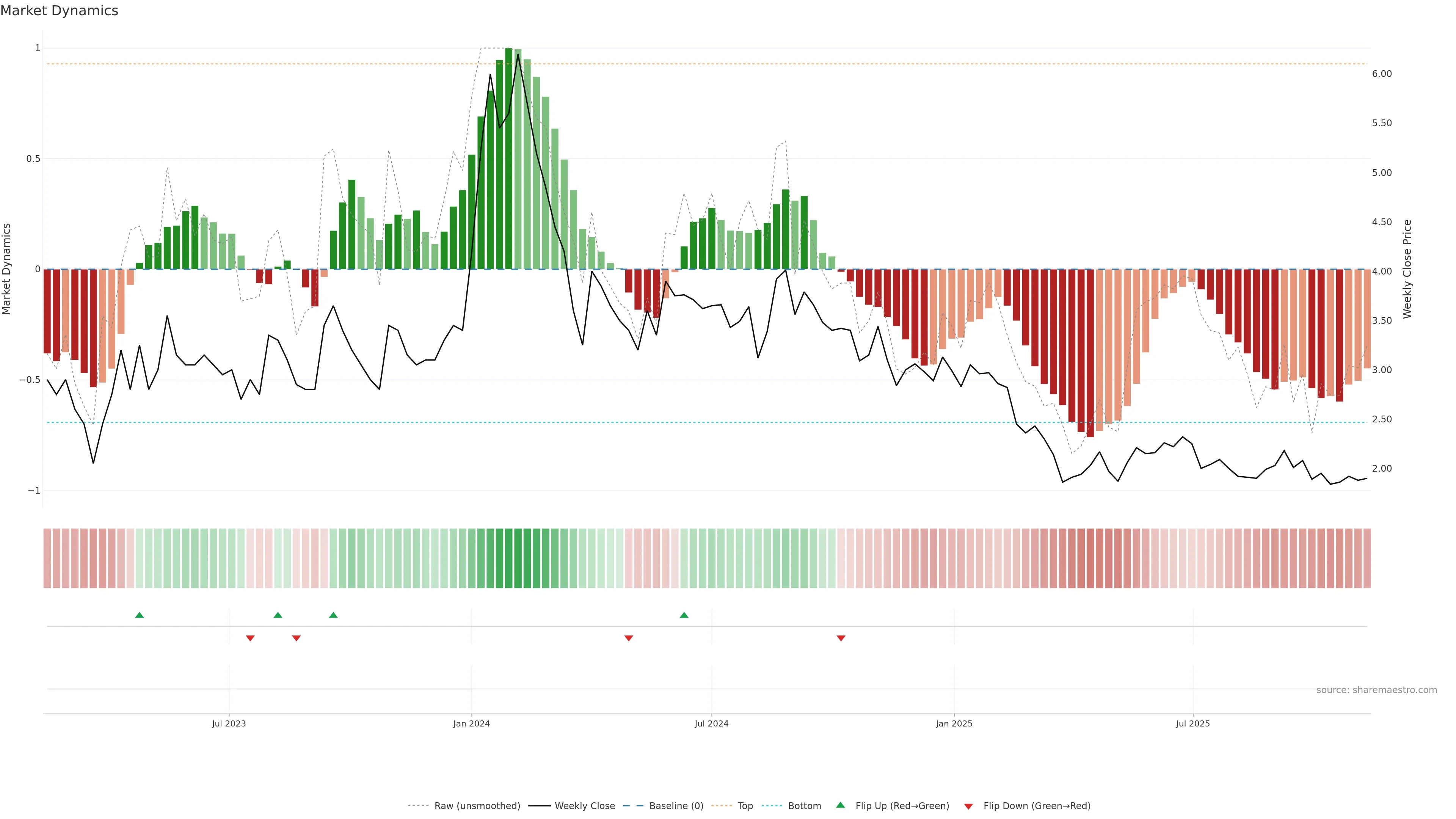
Task: Toggle the Top threshold line in legend
Action: [x=745, y=805]
